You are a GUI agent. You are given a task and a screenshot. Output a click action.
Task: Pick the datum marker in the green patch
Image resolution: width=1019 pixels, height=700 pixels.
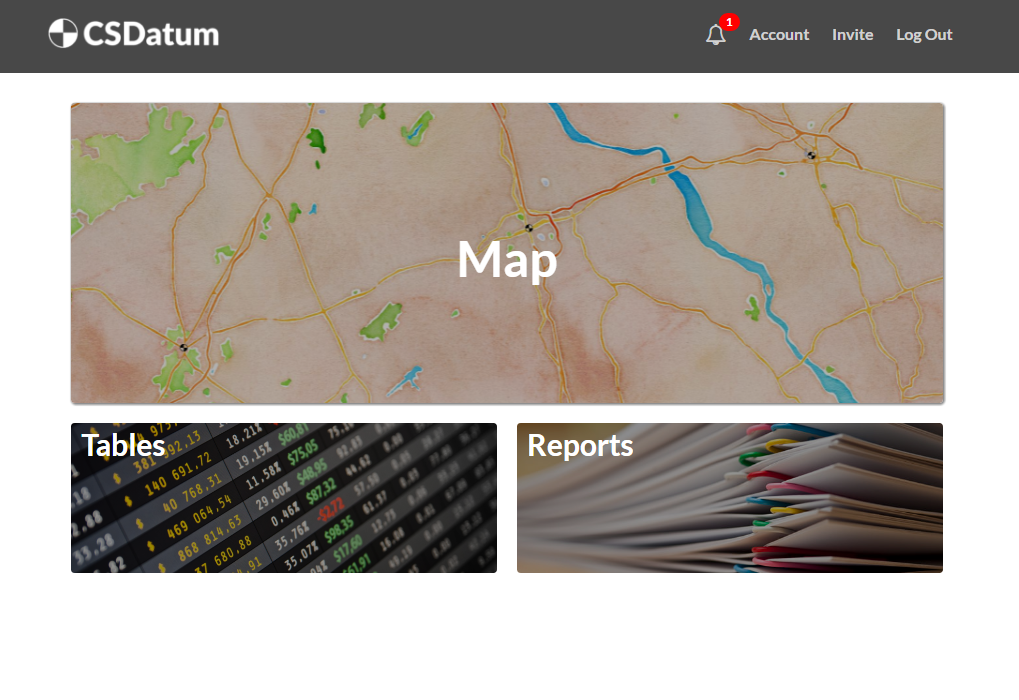click(183, 347)
